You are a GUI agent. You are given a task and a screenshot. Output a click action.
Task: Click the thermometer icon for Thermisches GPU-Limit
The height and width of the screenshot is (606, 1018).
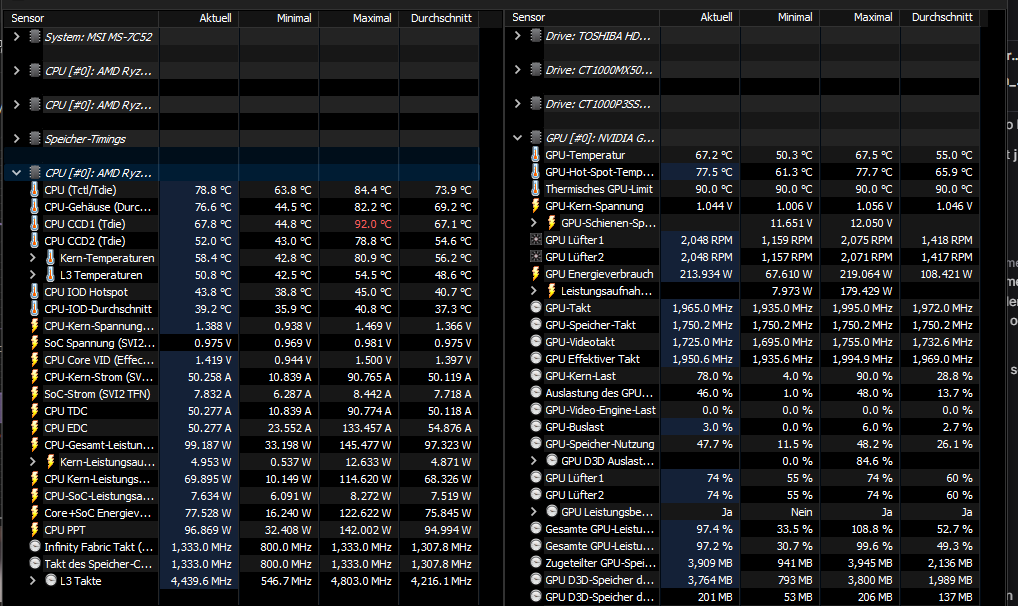[536, 188]
